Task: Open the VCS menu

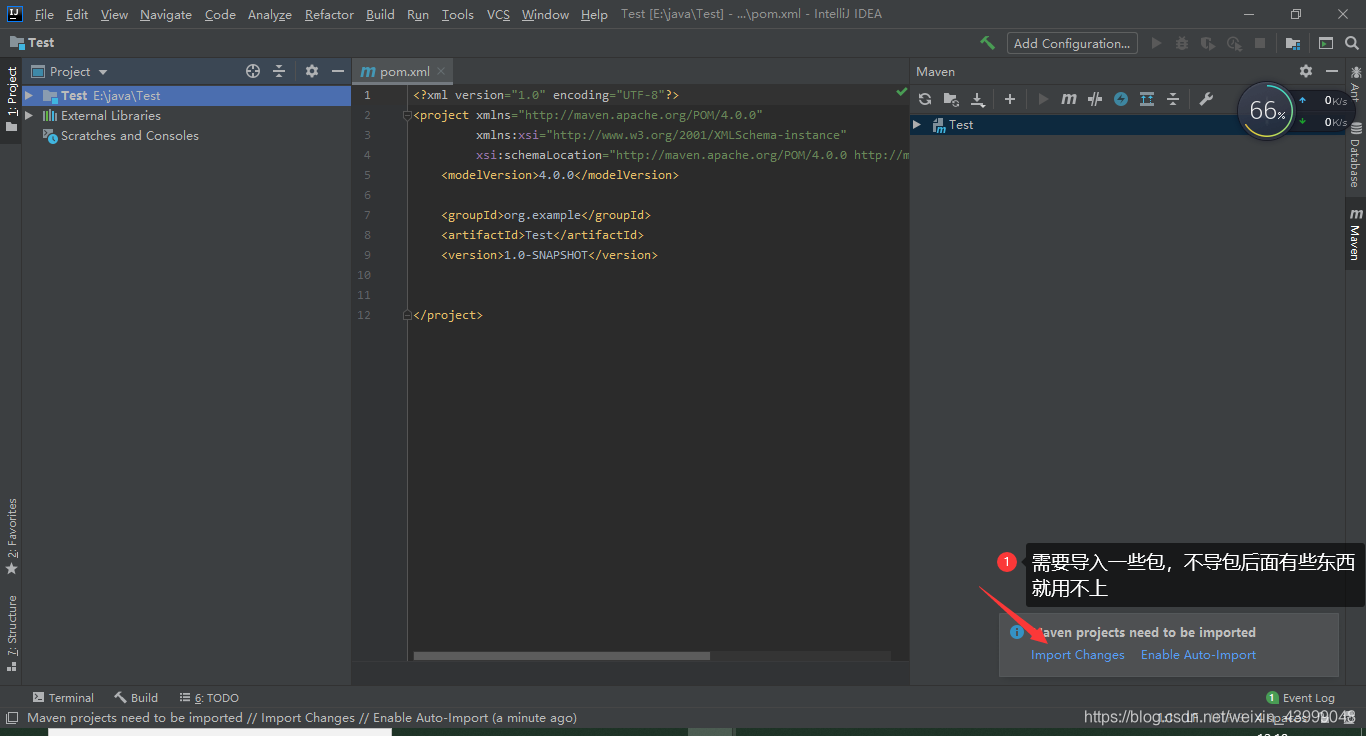Action: pyautogui.click(x=498, y=15)
